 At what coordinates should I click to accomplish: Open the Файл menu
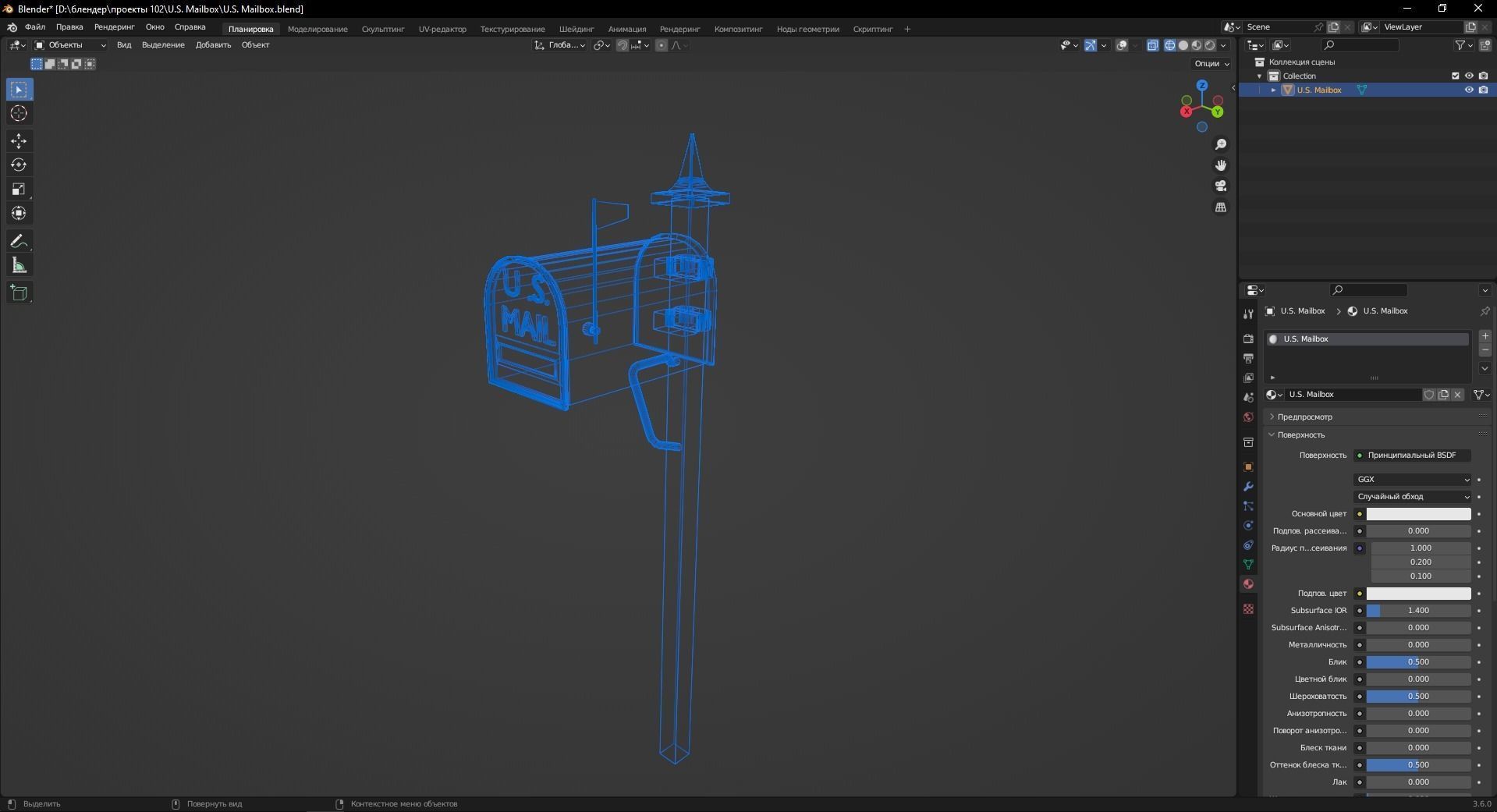coord(35,27)
